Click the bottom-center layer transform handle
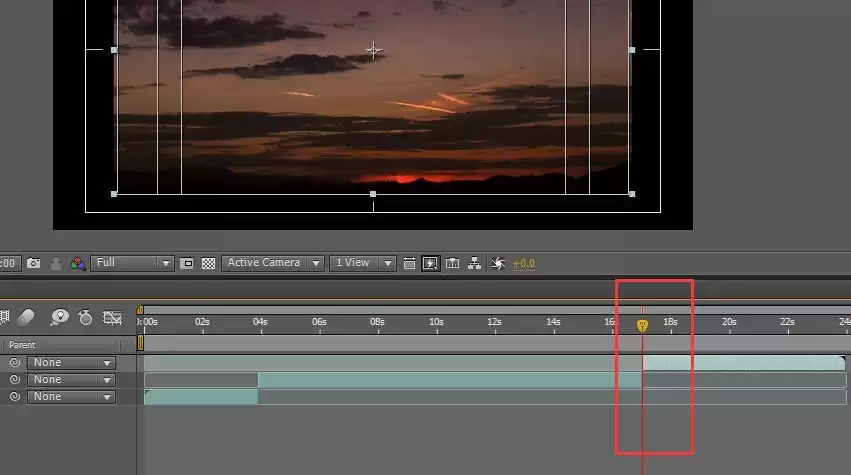Viewport: 851px width, 475px height. [373, 194]
